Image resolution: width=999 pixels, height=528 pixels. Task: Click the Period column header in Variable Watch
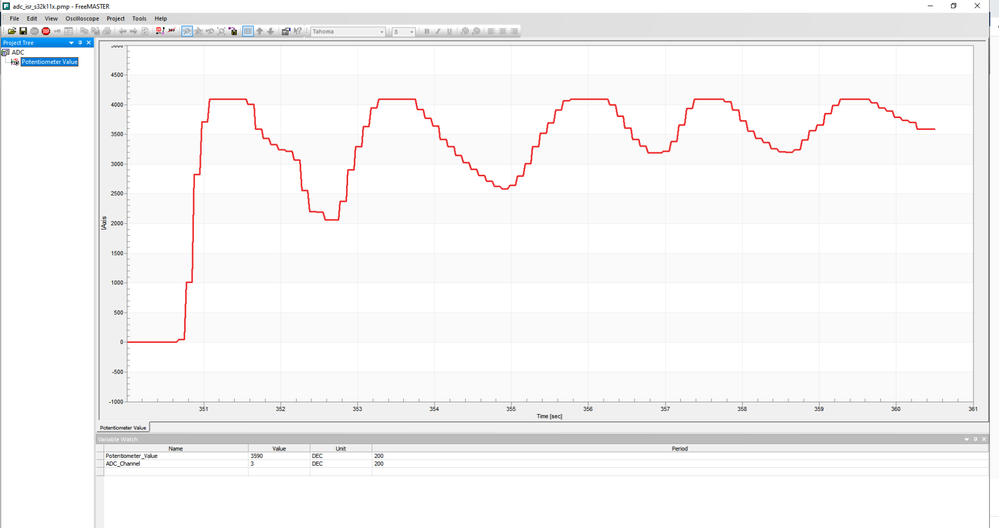pyautogui.click(x=680, y=448)
